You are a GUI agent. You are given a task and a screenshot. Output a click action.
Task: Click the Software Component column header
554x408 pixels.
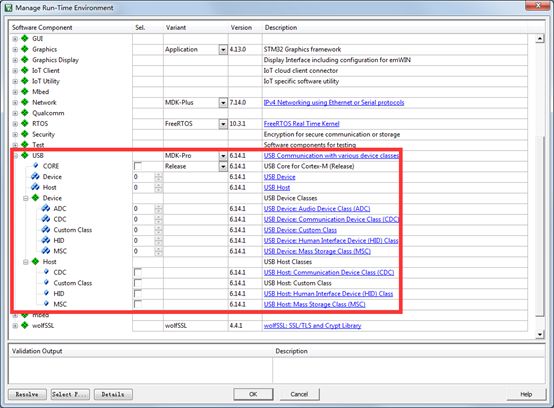tap(42, 28)
